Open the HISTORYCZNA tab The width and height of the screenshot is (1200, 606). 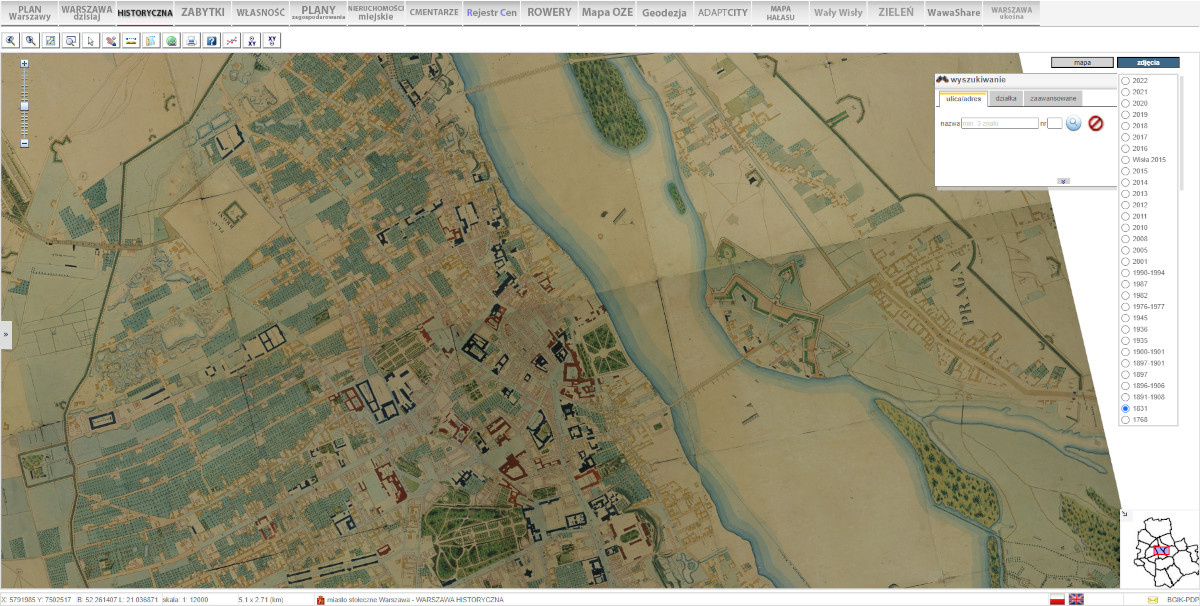[x=144, y=13]
